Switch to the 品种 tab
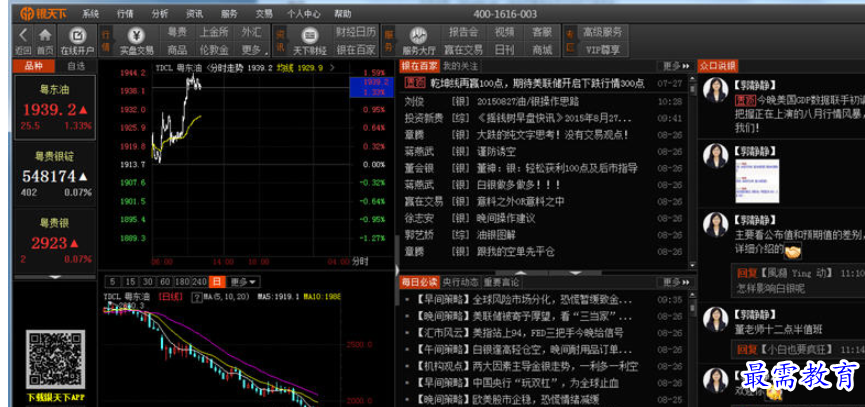This screenshot has width=865, height=407. 34,66
